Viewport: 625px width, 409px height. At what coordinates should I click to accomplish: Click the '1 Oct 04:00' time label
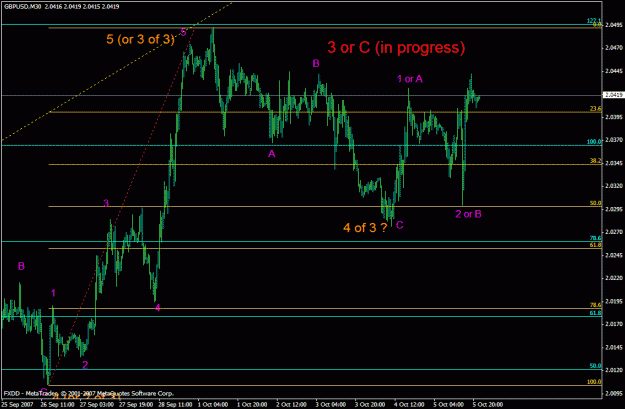pyautogui.click(x=212, y=404)
